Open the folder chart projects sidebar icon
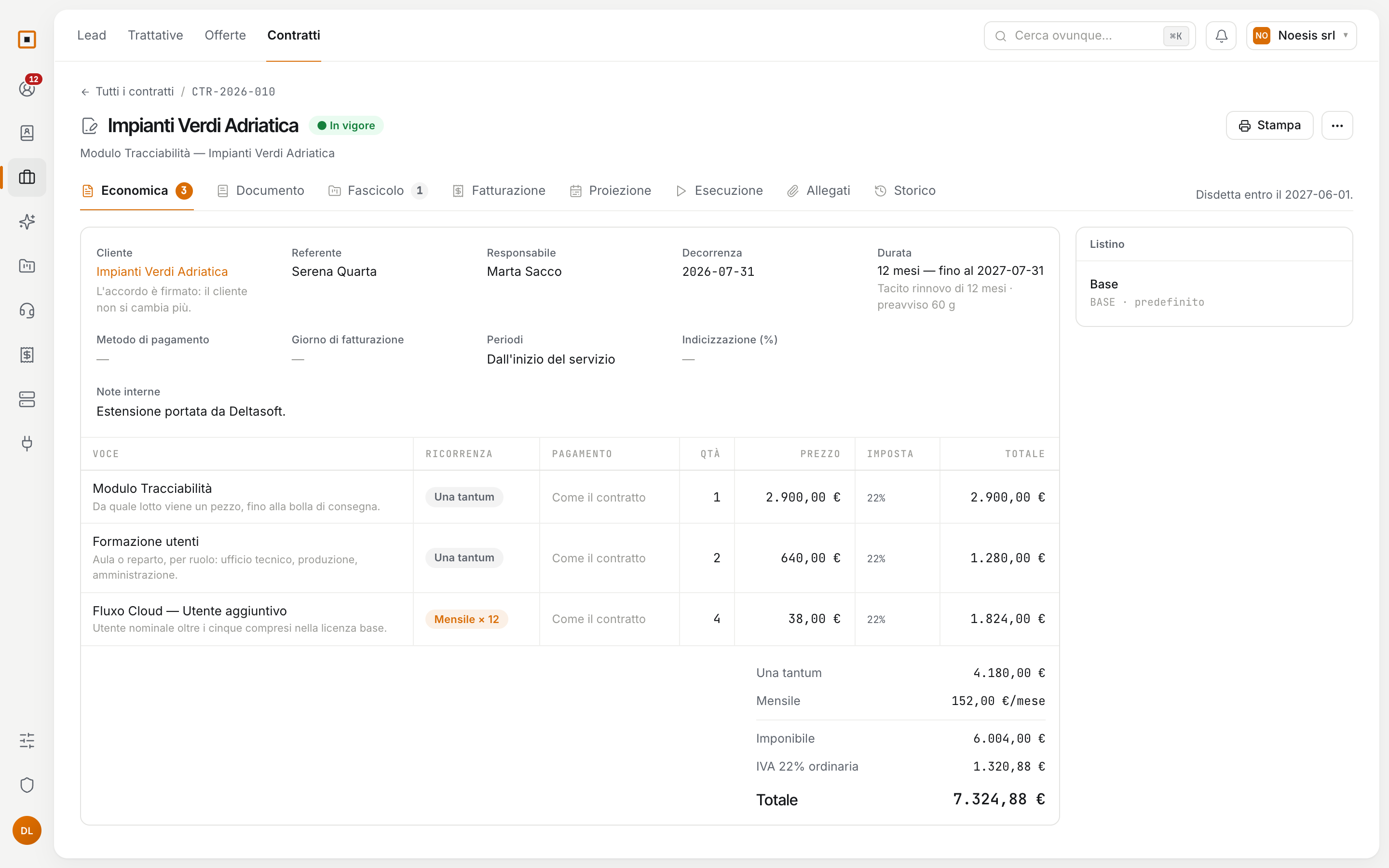 [27, 266]
